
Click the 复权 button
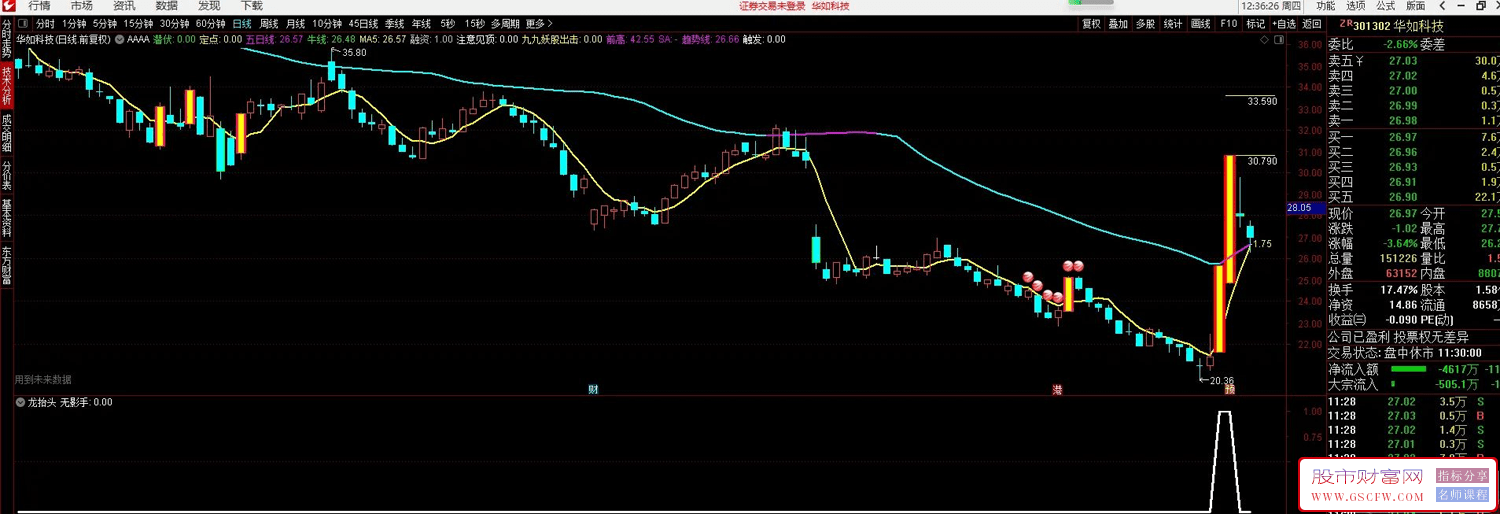[x=1091, y=23]
